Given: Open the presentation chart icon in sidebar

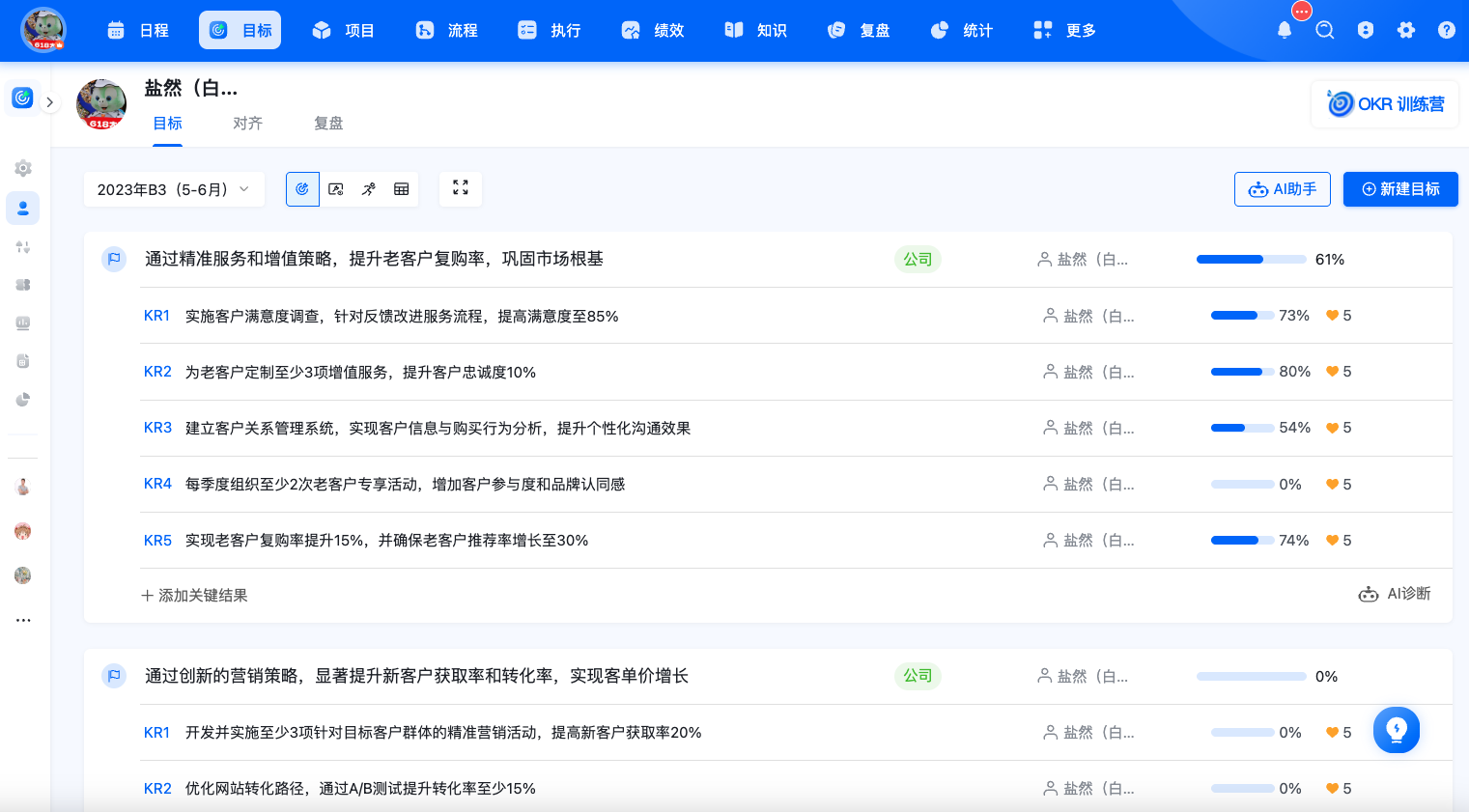Looking at the screenshot, I should [23, 322].
